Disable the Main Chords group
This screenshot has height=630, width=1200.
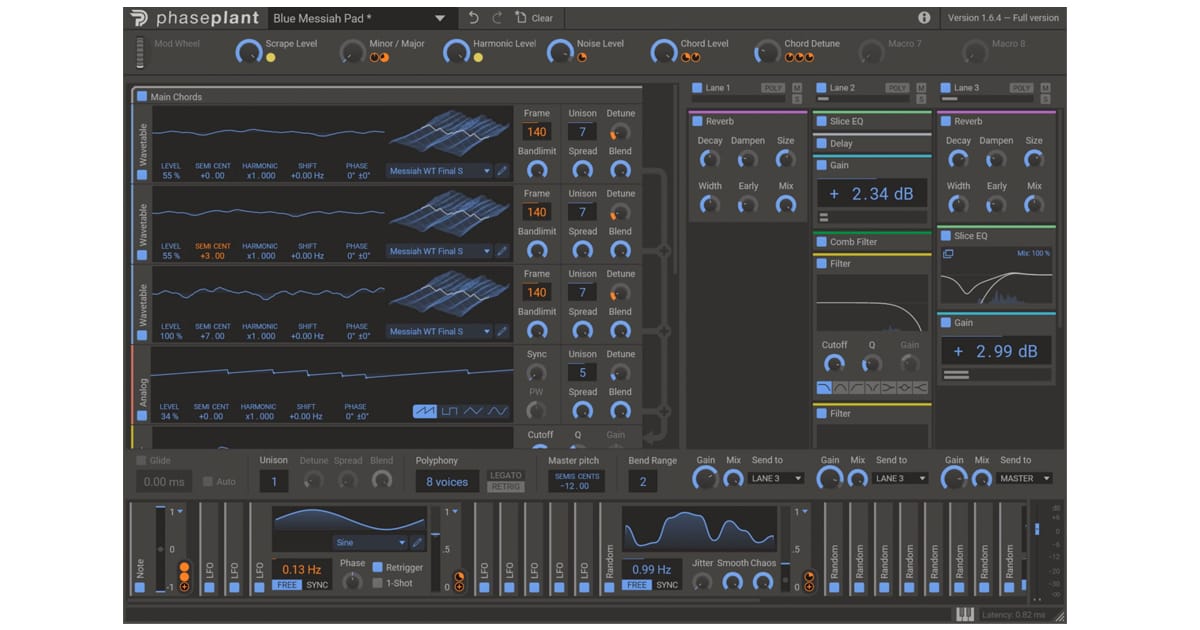point(142,97)
